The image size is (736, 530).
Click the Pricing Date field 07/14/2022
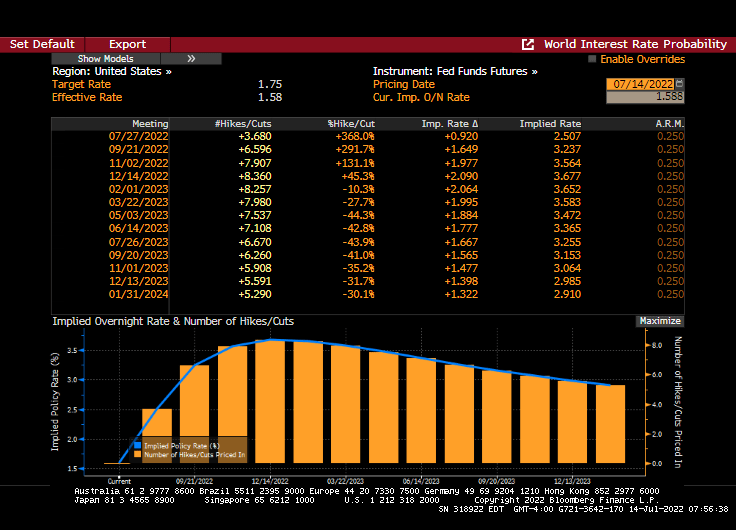pos(640,84)
